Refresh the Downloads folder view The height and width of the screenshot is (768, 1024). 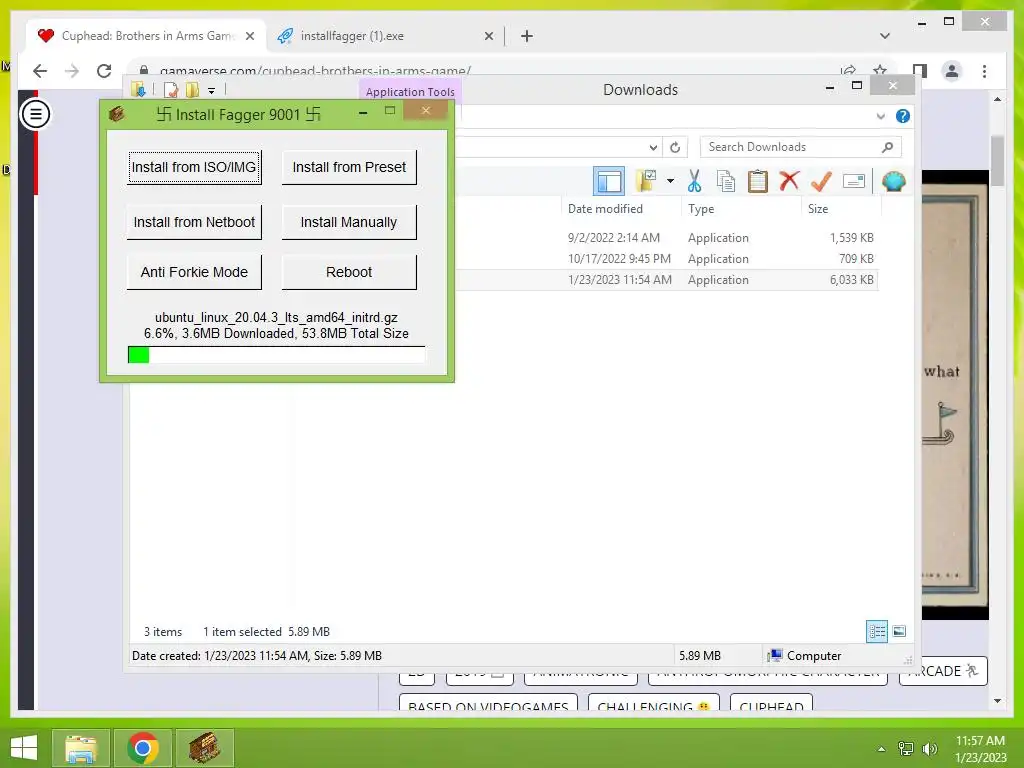click(675, 147)
